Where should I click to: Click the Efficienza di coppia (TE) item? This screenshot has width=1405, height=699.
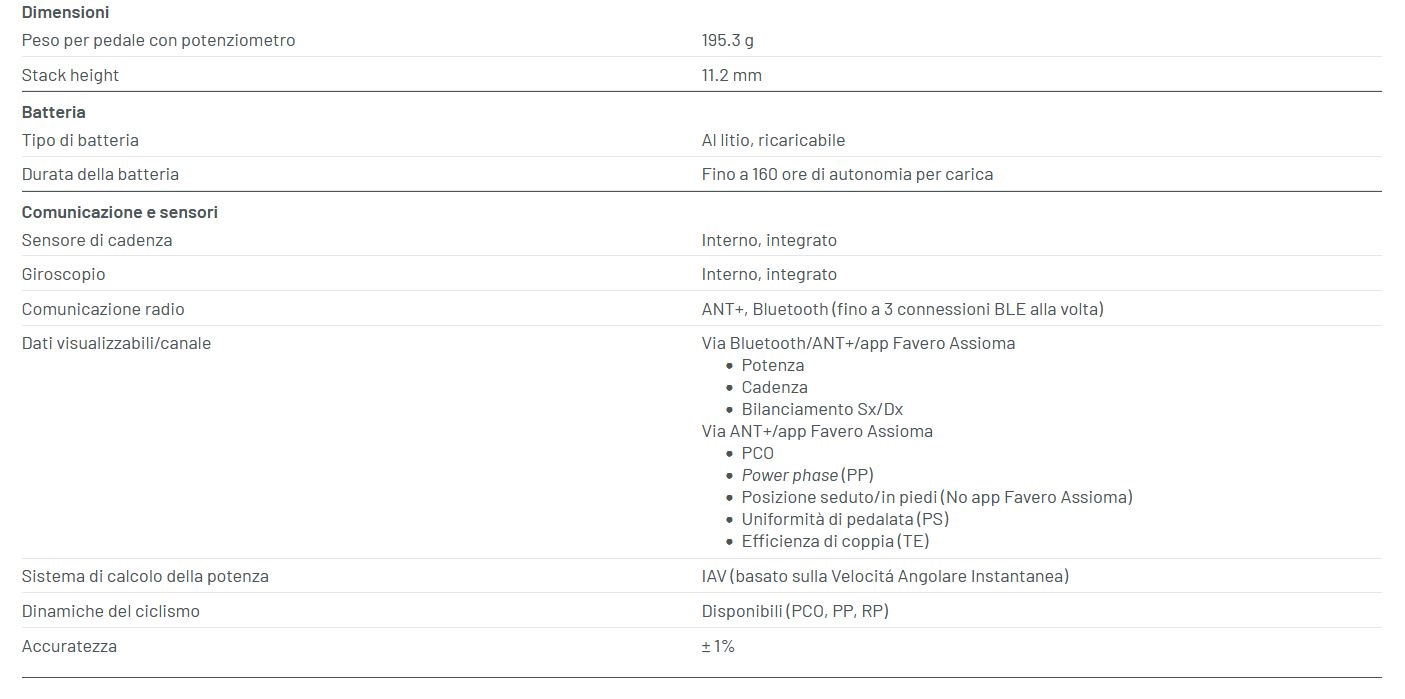(x=835, y=541)
